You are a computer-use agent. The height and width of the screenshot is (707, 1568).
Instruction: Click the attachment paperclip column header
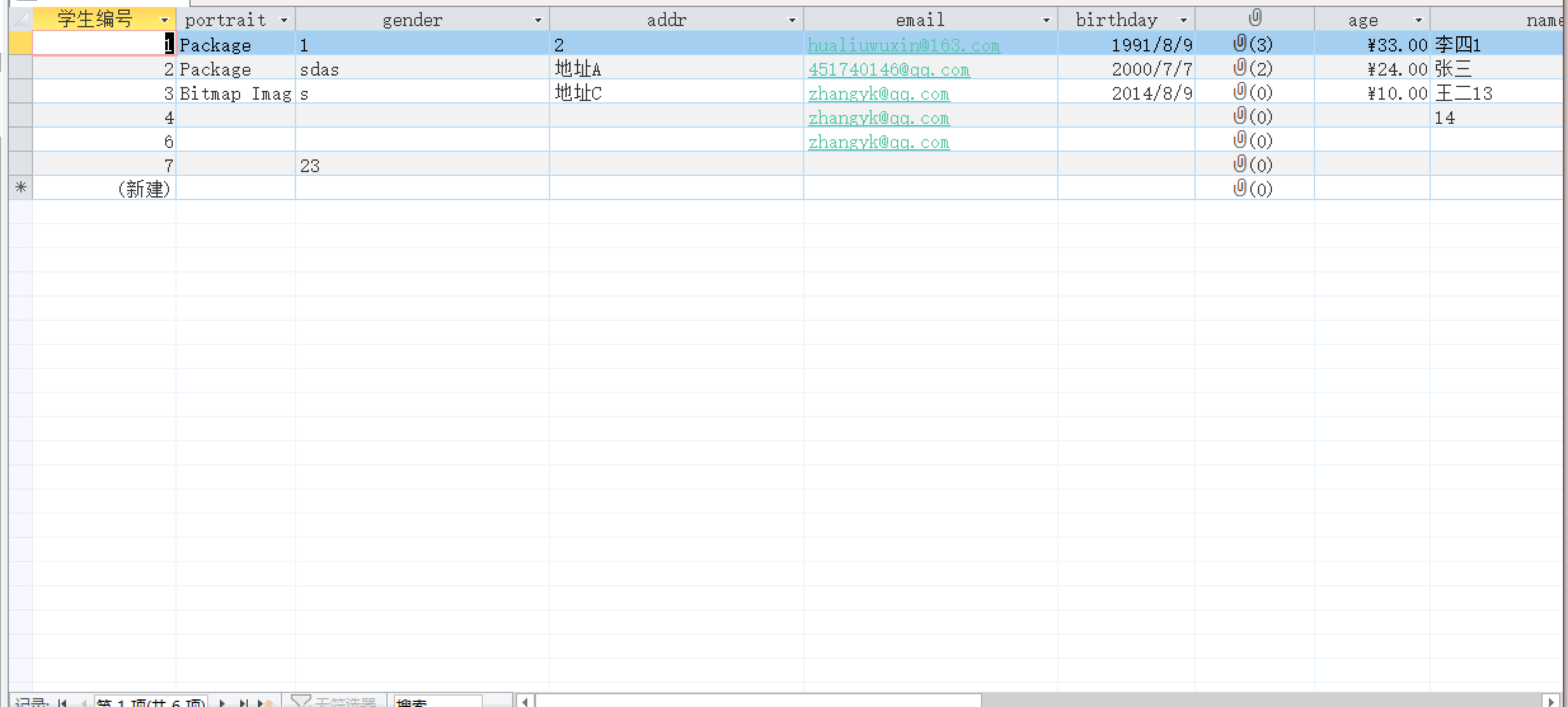pos(1254,18)
